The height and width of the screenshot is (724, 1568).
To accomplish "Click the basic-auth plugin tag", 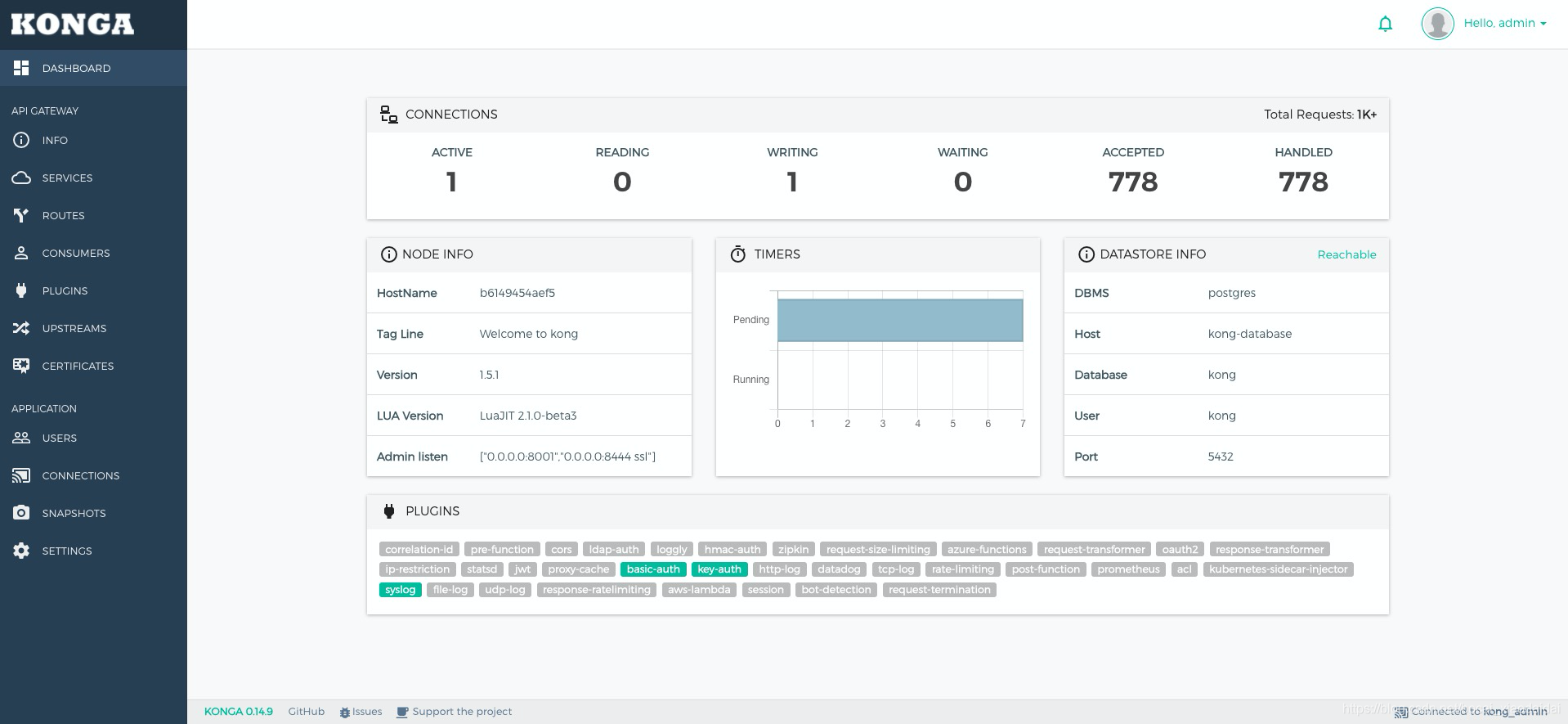I will pyautogui.click(x=652, y=569).
